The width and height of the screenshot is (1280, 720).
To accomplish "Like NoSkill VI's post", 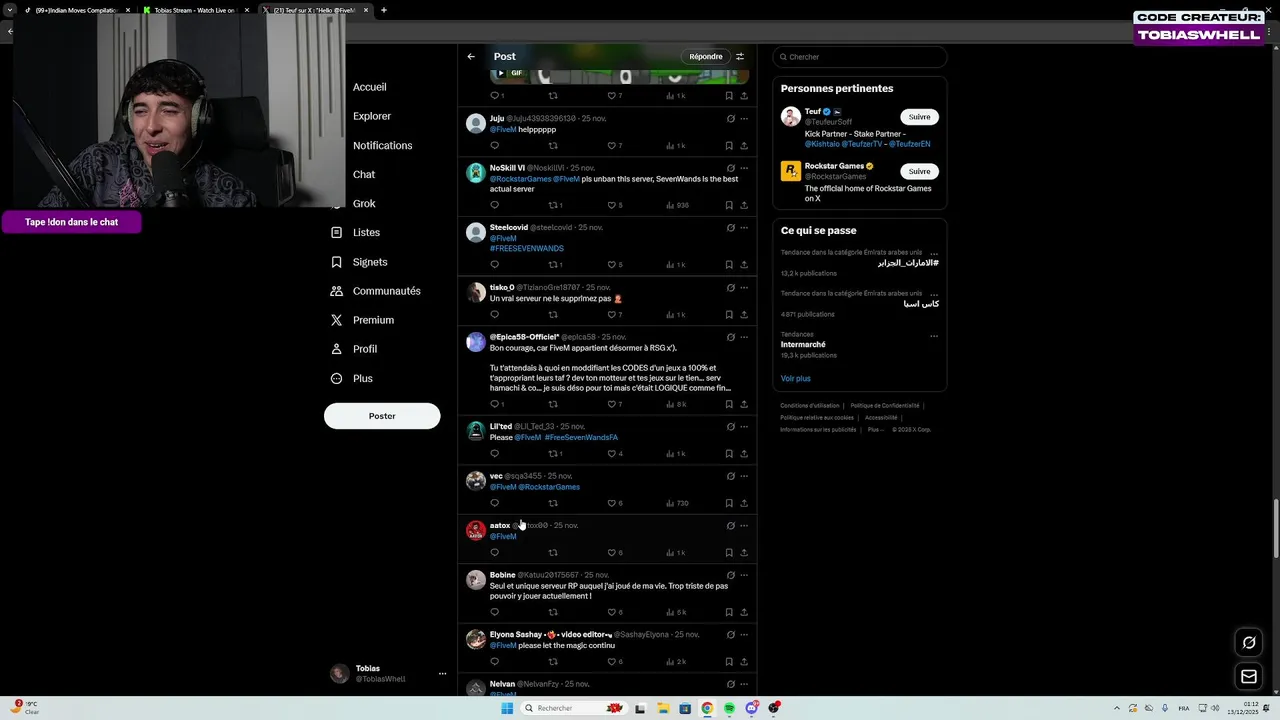I will click(612, 205).
